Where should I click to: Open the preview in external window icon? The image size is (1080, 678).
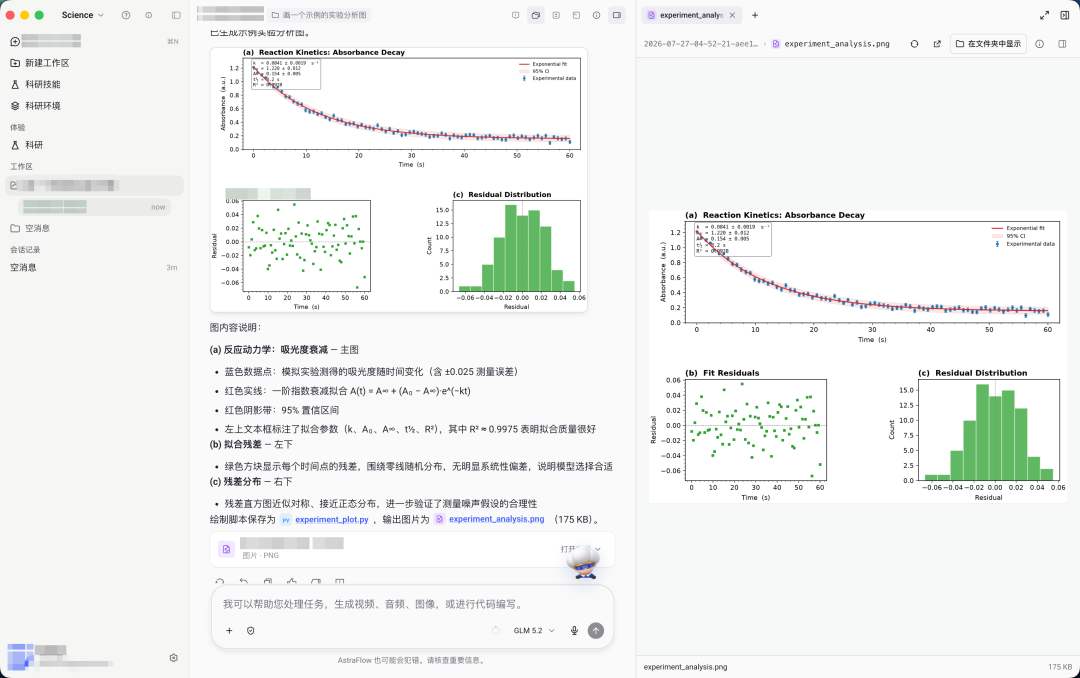tap(937, 43)
